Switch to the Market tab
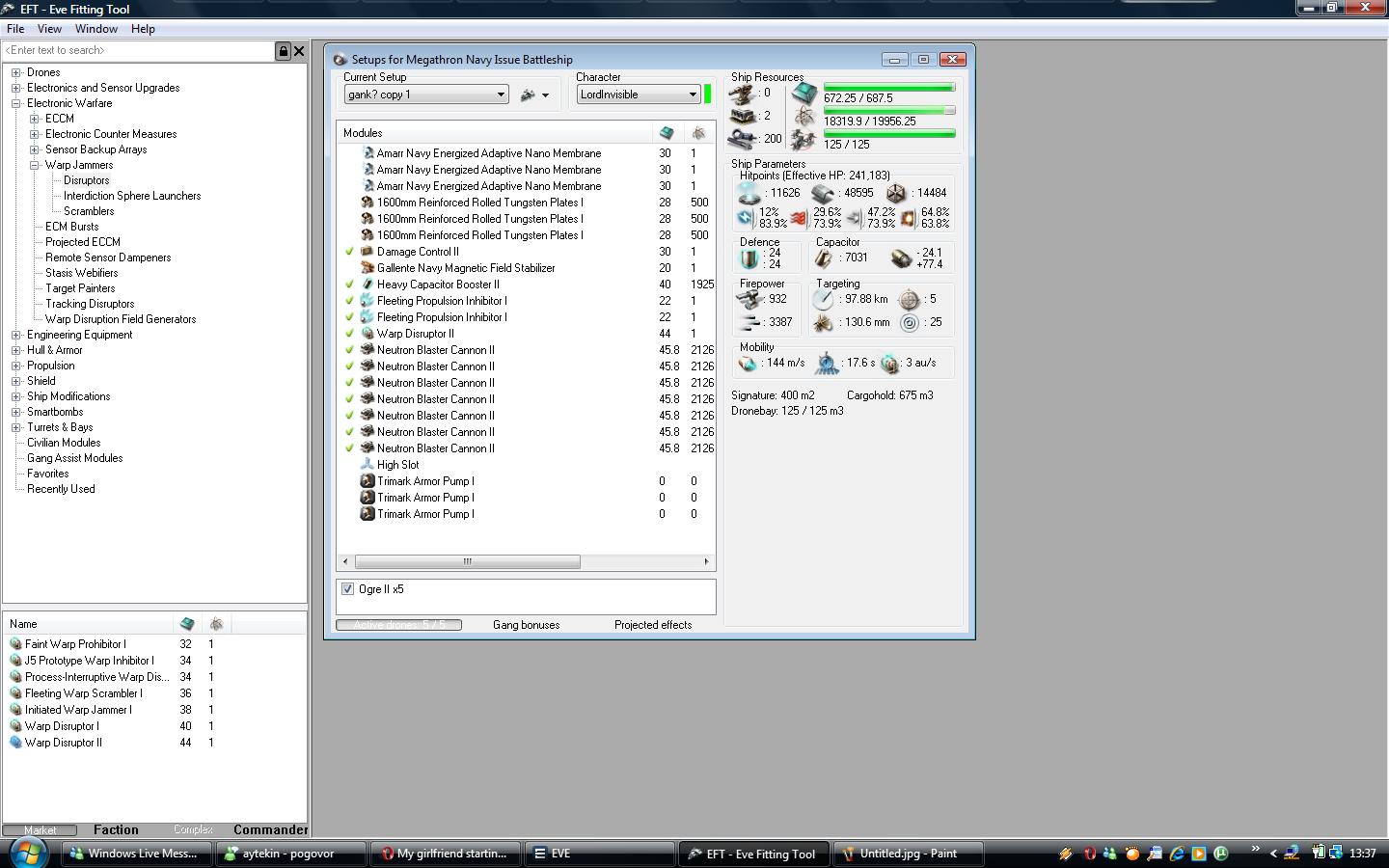 pyautogui.click(x=40, y=829)
